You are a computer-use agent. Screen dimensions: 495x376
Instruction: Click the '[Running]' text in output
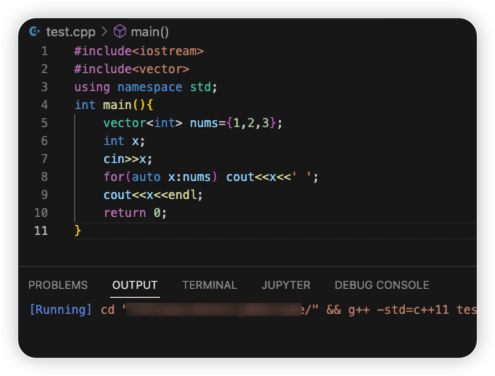coord(60,310)
